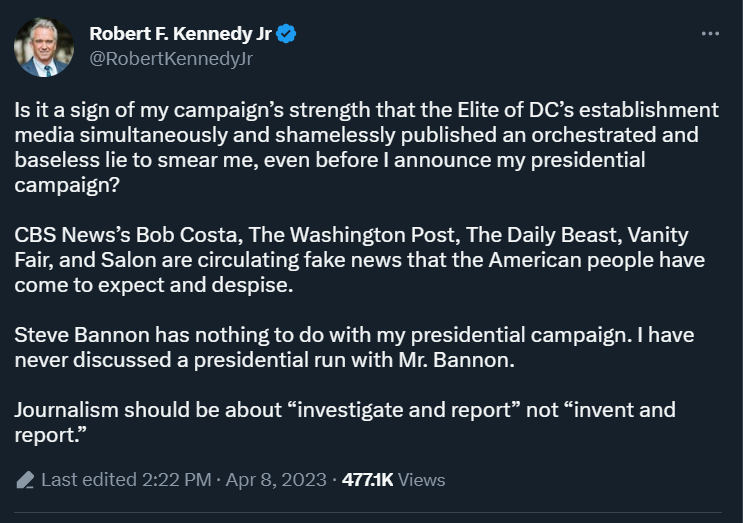
Task: Click the blue verified checkmark badge
Action: [286, 34]
